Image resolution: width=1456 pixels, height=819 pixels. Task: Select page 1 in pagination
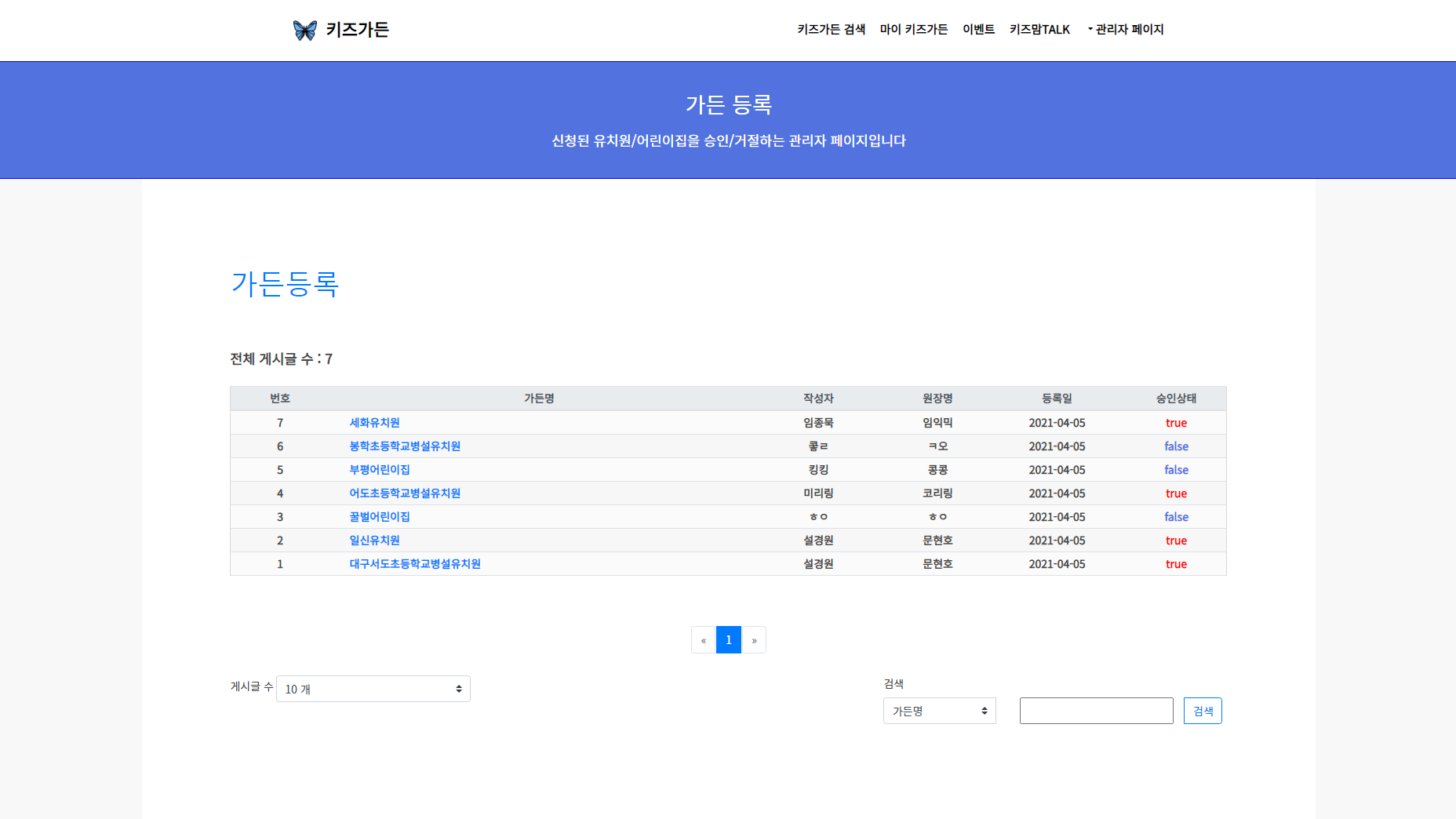729,640
